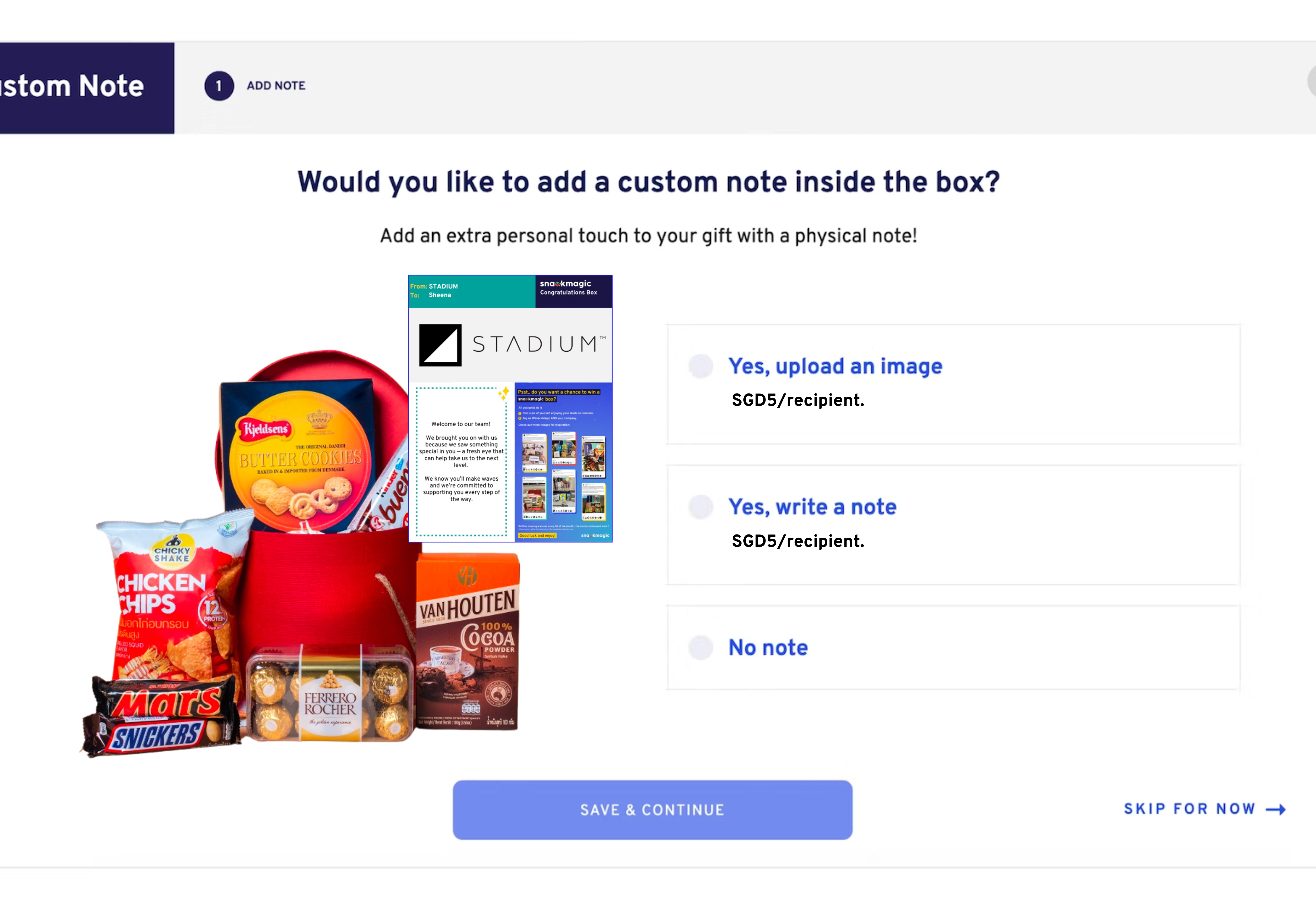The image size is (1316, 909).
Task: Select the 'Yes, upload an image' radio button
Action: pyautogui.click(x=701, y=366)
